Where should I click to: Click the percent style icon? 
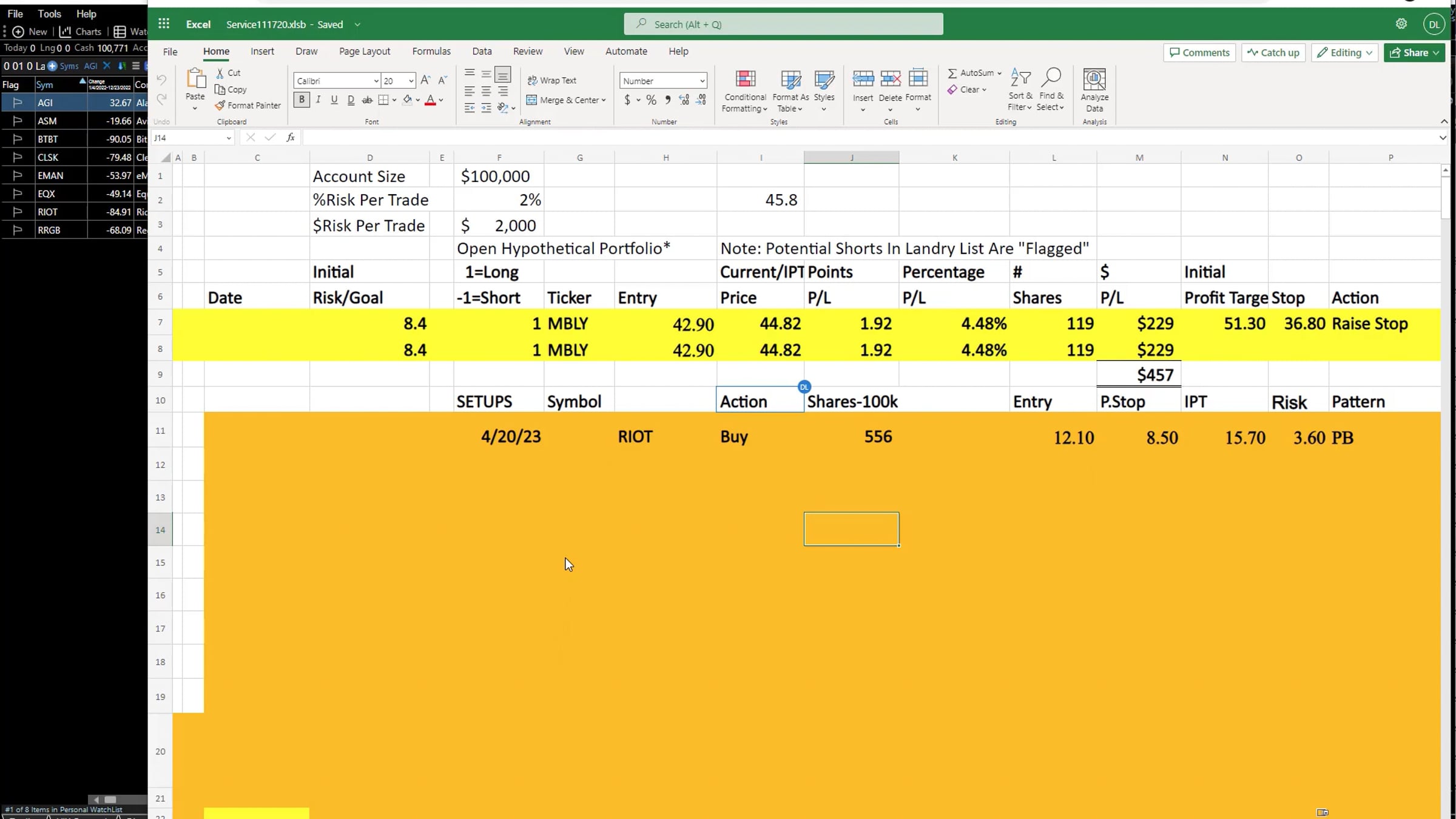tap(651, 100)
